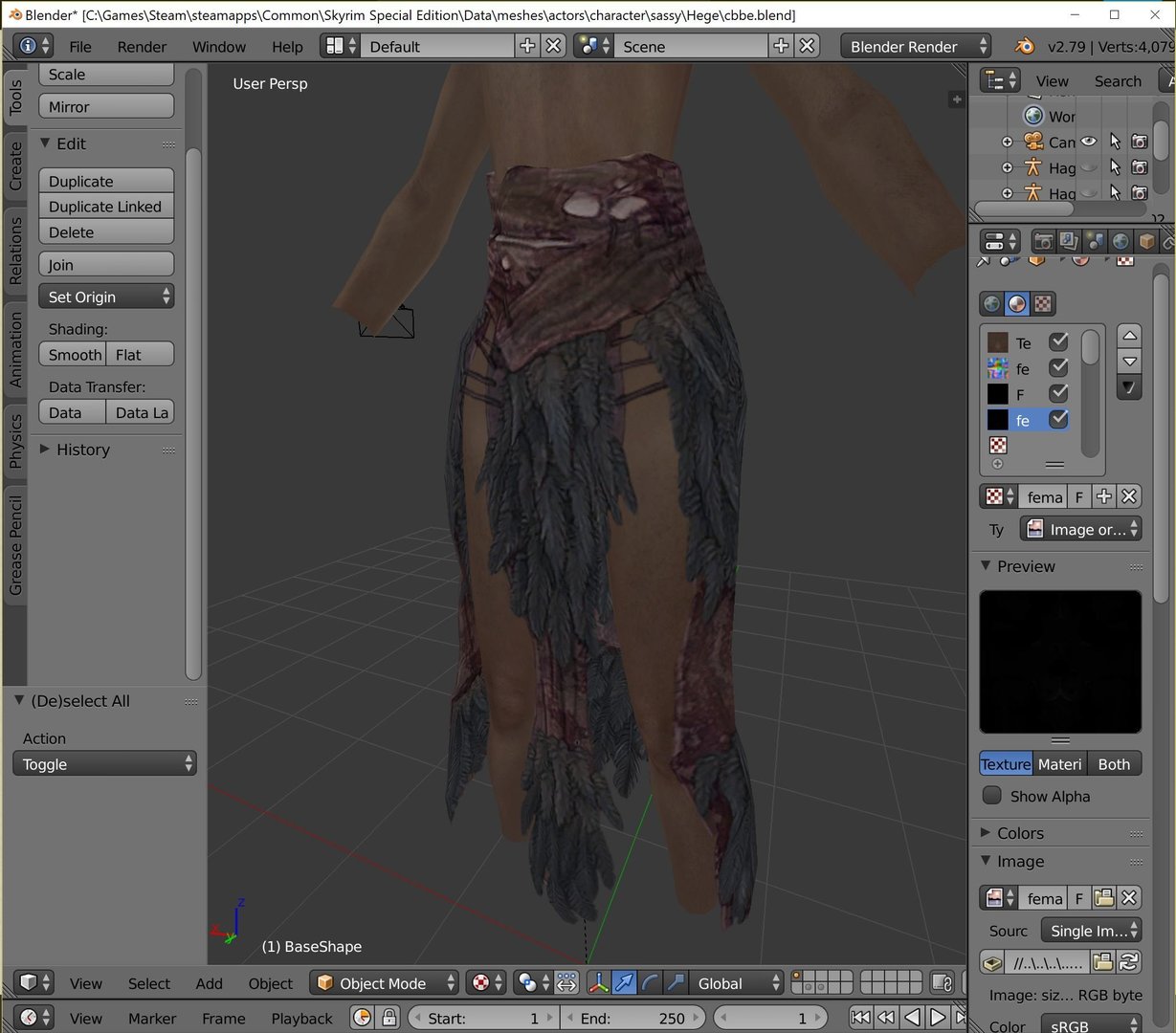
Task: Open the File menu
Action: [x=80, y=46]
